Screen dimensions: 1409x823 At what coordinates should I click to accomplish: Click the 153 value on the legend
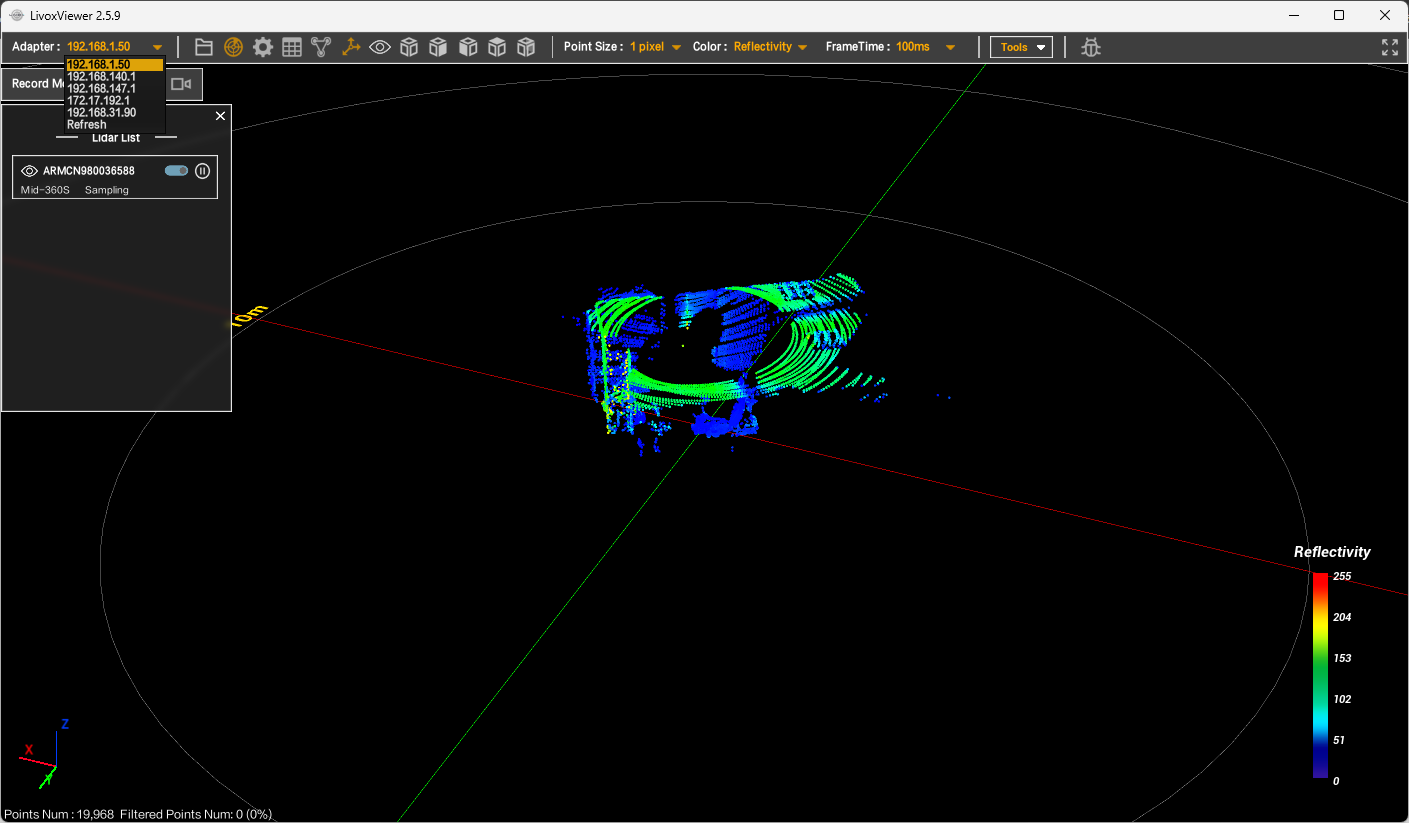tap(1342, 658)
